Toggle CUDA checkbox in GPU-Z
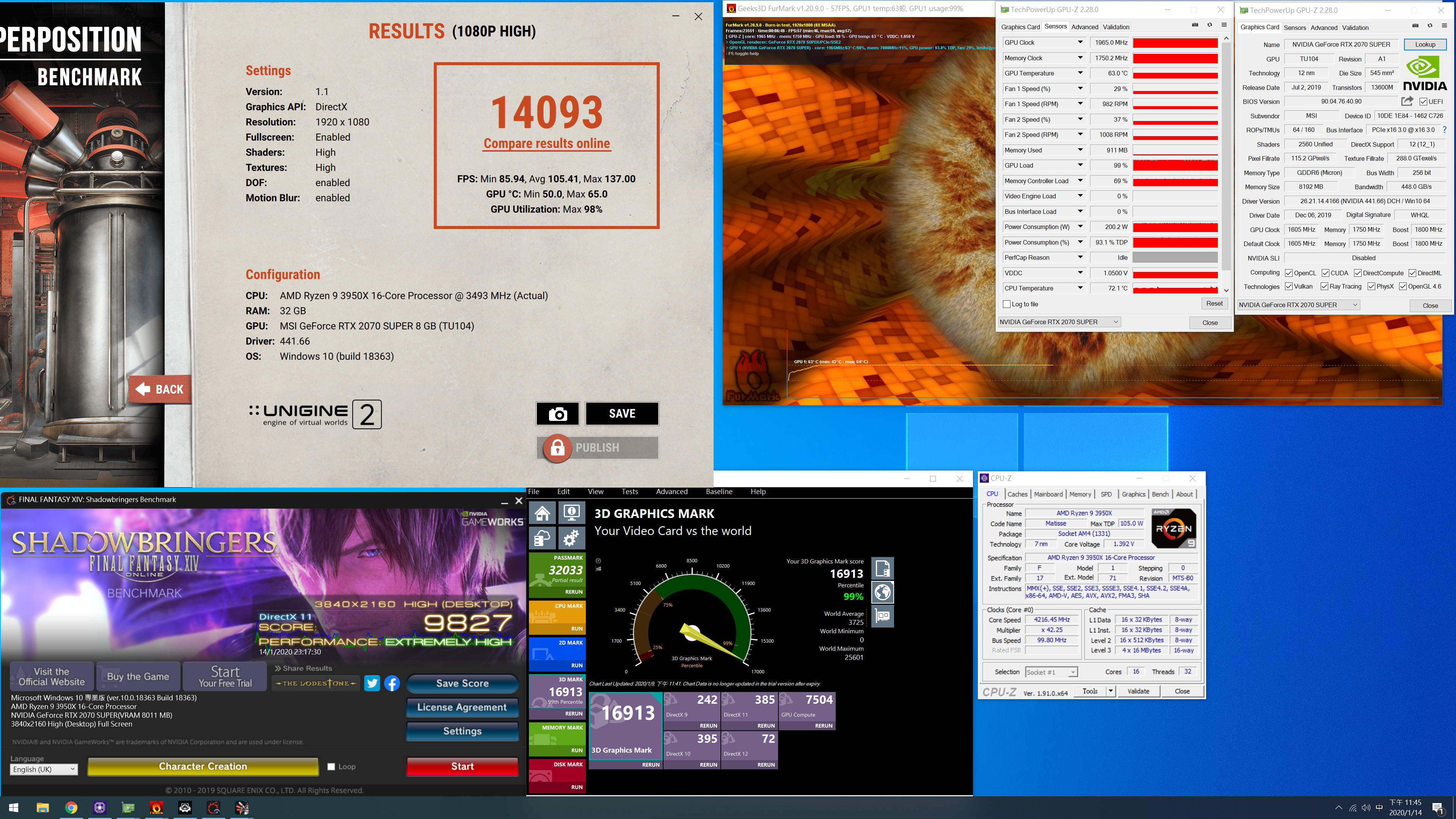The width and height of the screenshot is (1456, 819). click(x=1326, y=273)
